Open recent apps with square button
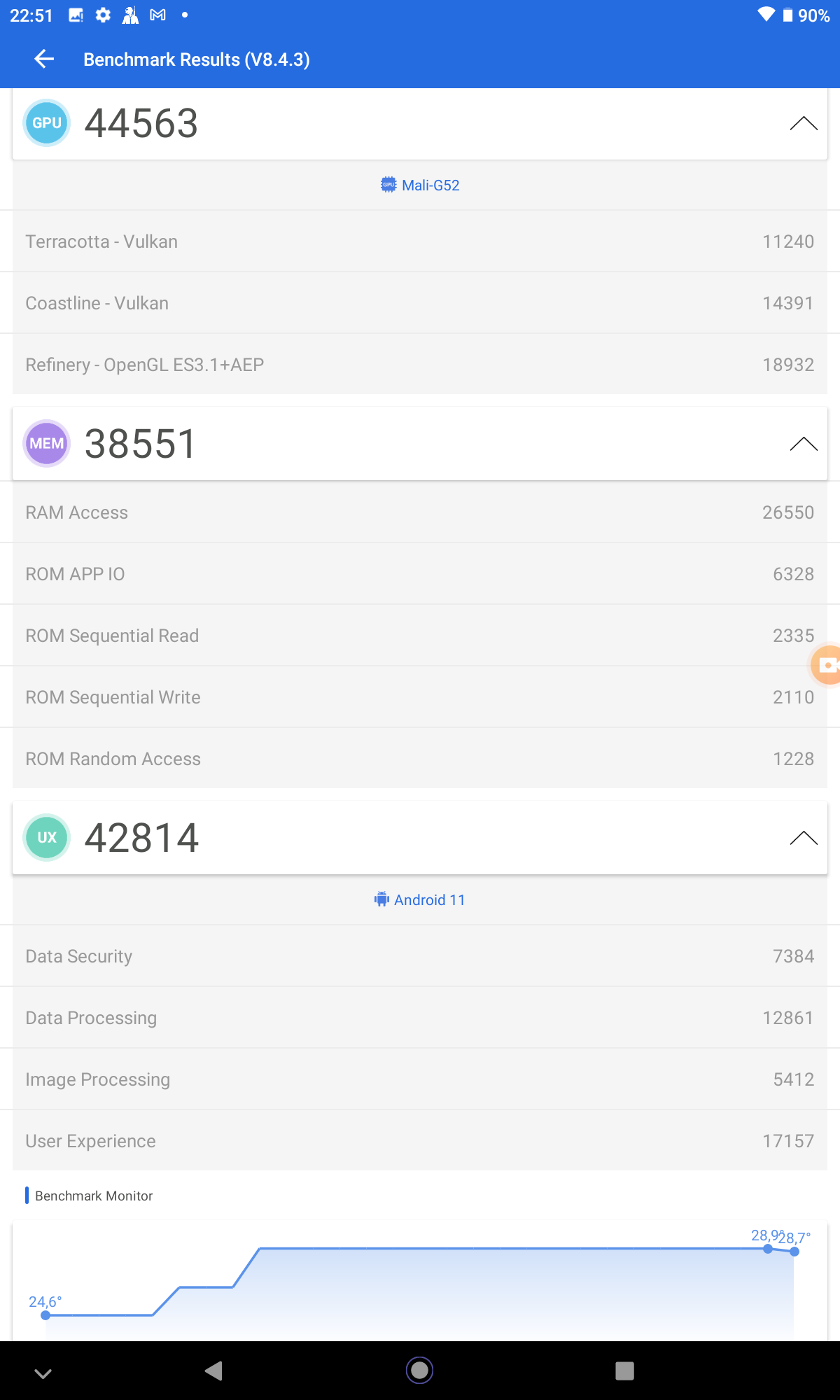Image resolution: width=840 pixels, height=1400 pixels. [624, 1371]
